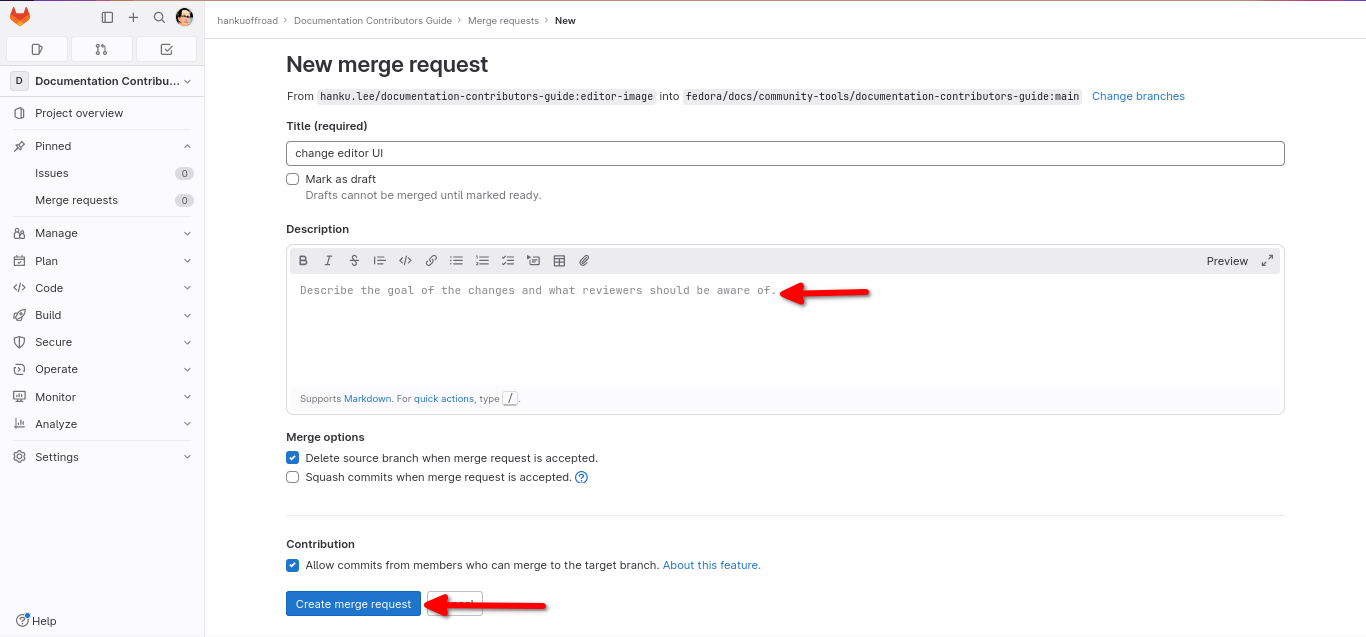Click the Change branches link
This screenshot has height=637, width=1366.
pos(1138,96)
